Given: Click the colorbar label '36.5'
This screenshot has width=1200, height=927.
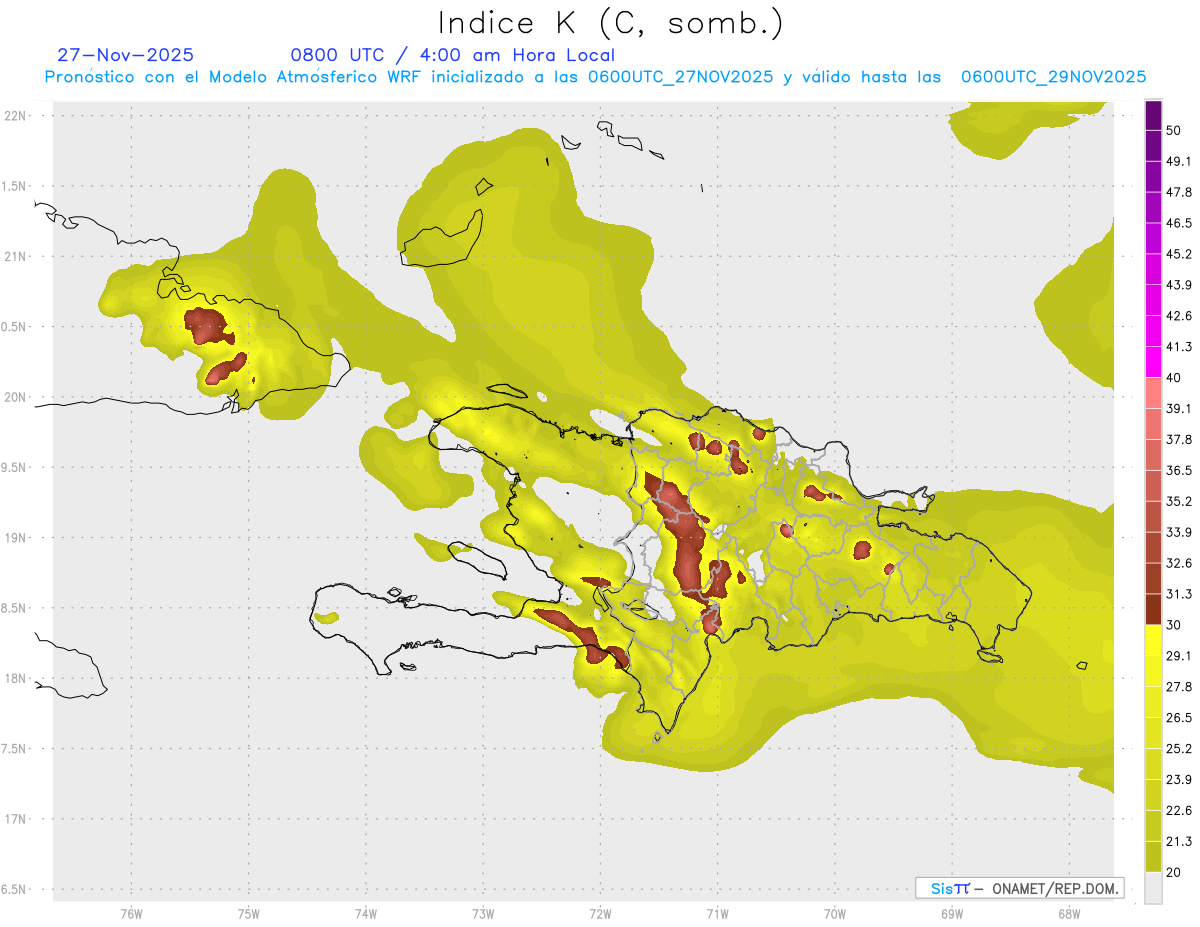Looking at the screenshot, I should tap(1178, 470).
